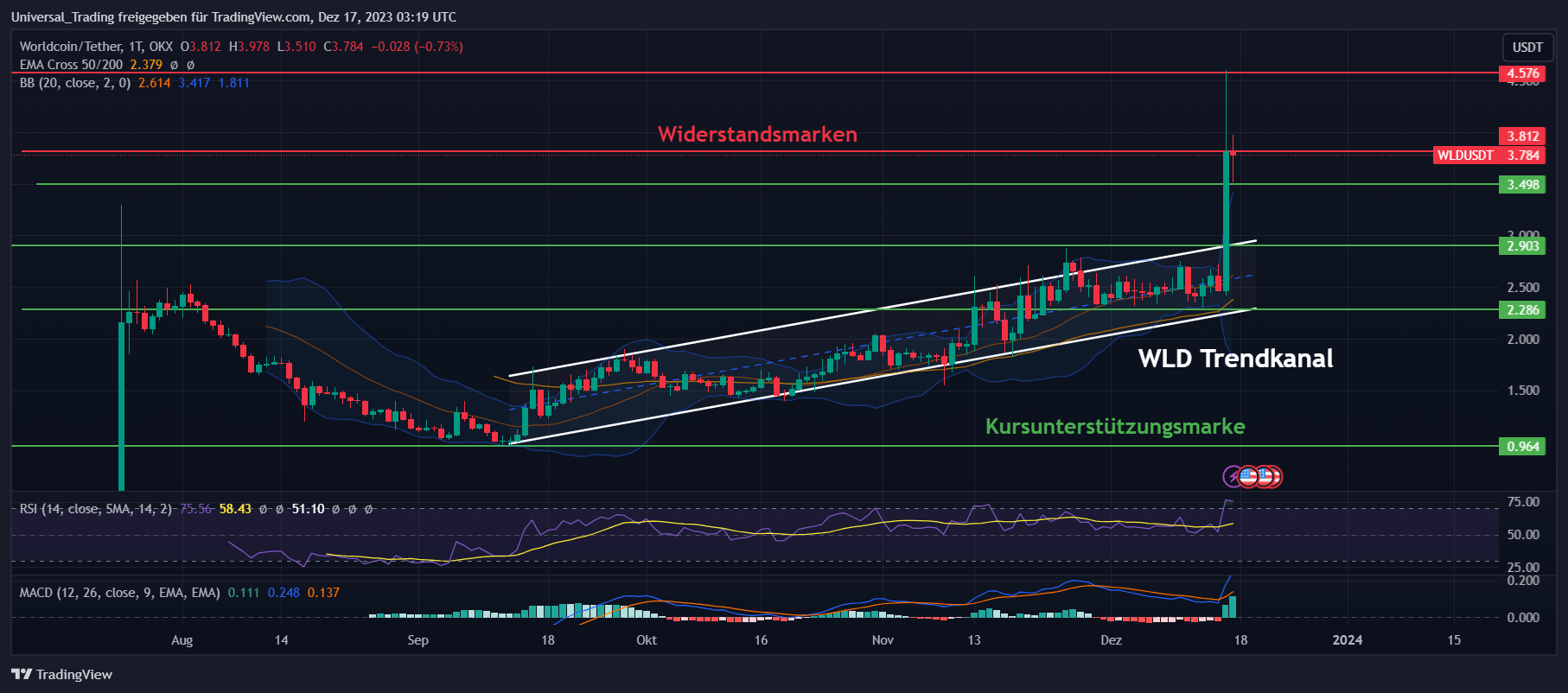
Task: Select the Widerstandsmarken text annotation
Action: (757, 134)
